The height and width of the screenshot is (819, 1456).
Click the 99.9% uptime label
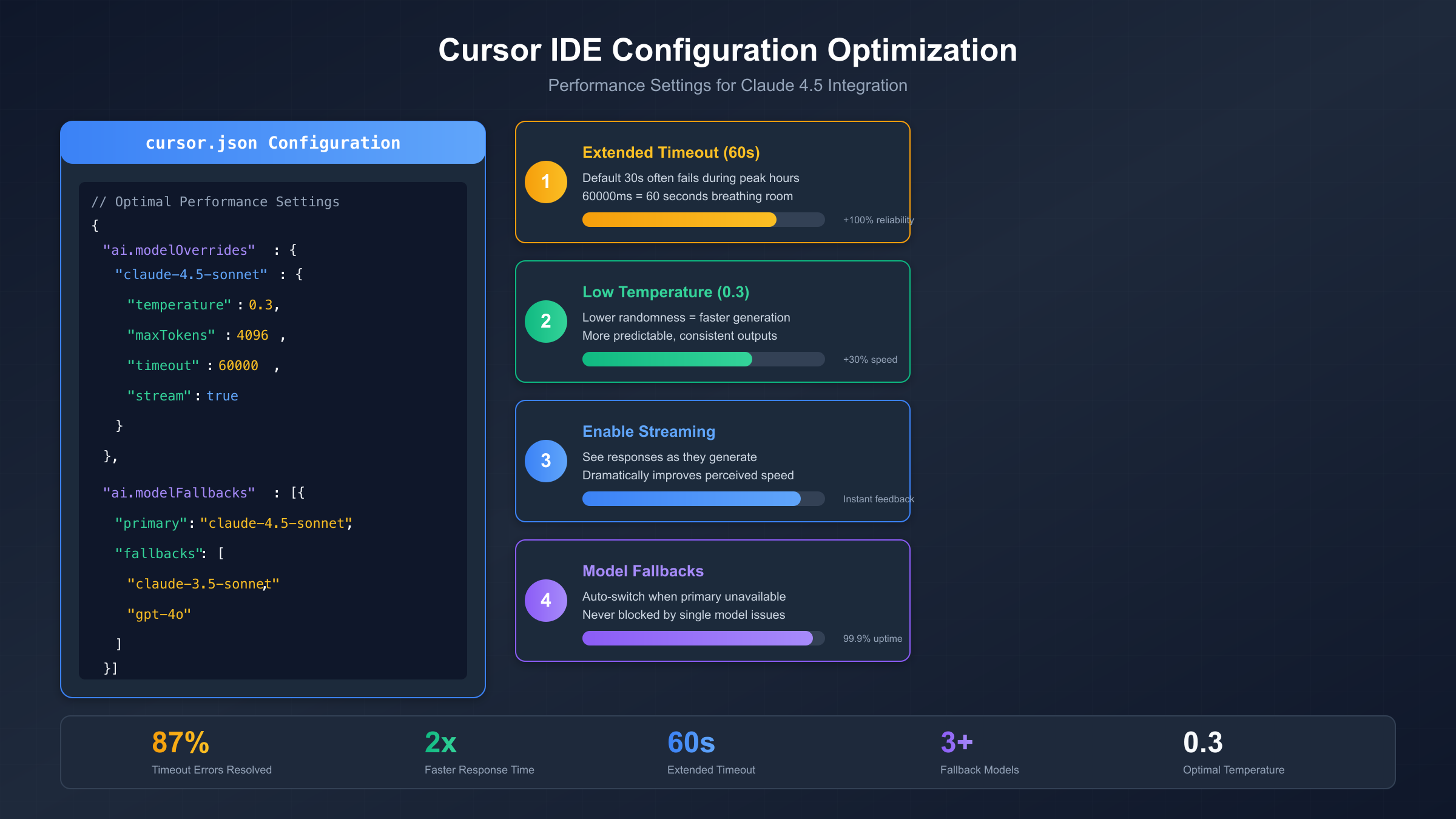coord(873,638)
